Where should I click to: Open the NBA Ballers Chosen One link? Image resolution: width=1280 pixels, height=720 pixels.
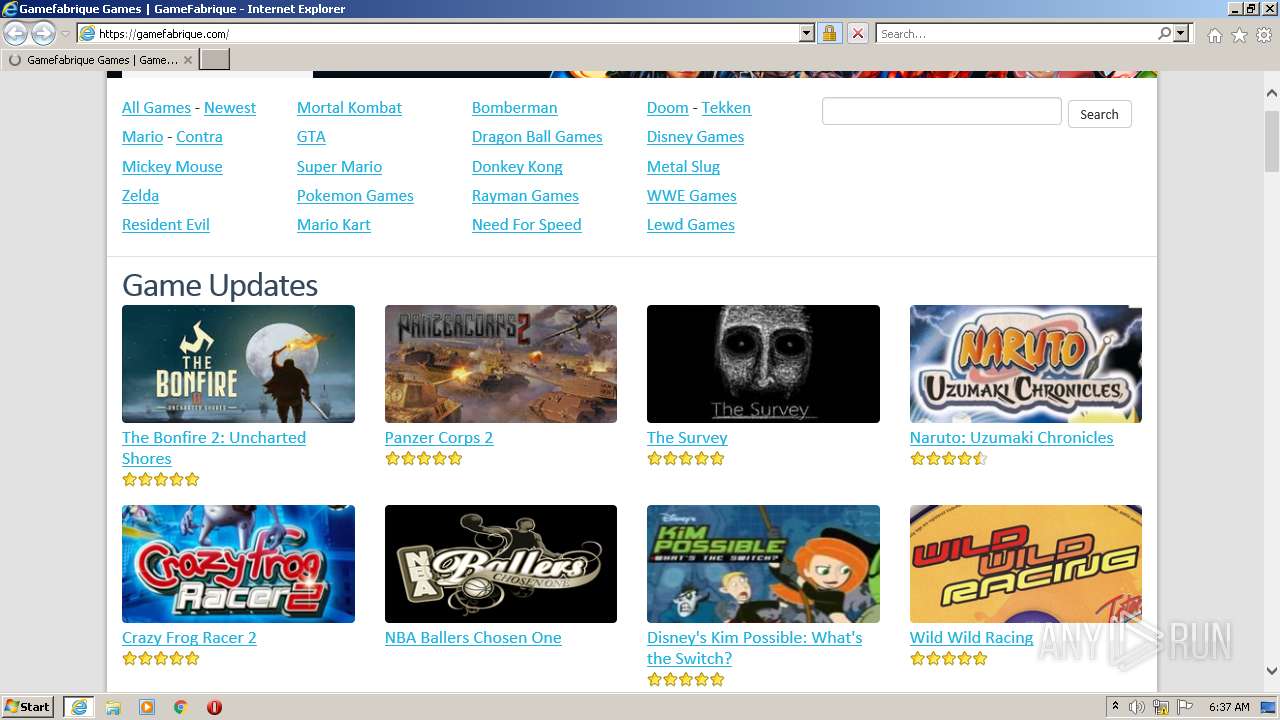point(473,638)
